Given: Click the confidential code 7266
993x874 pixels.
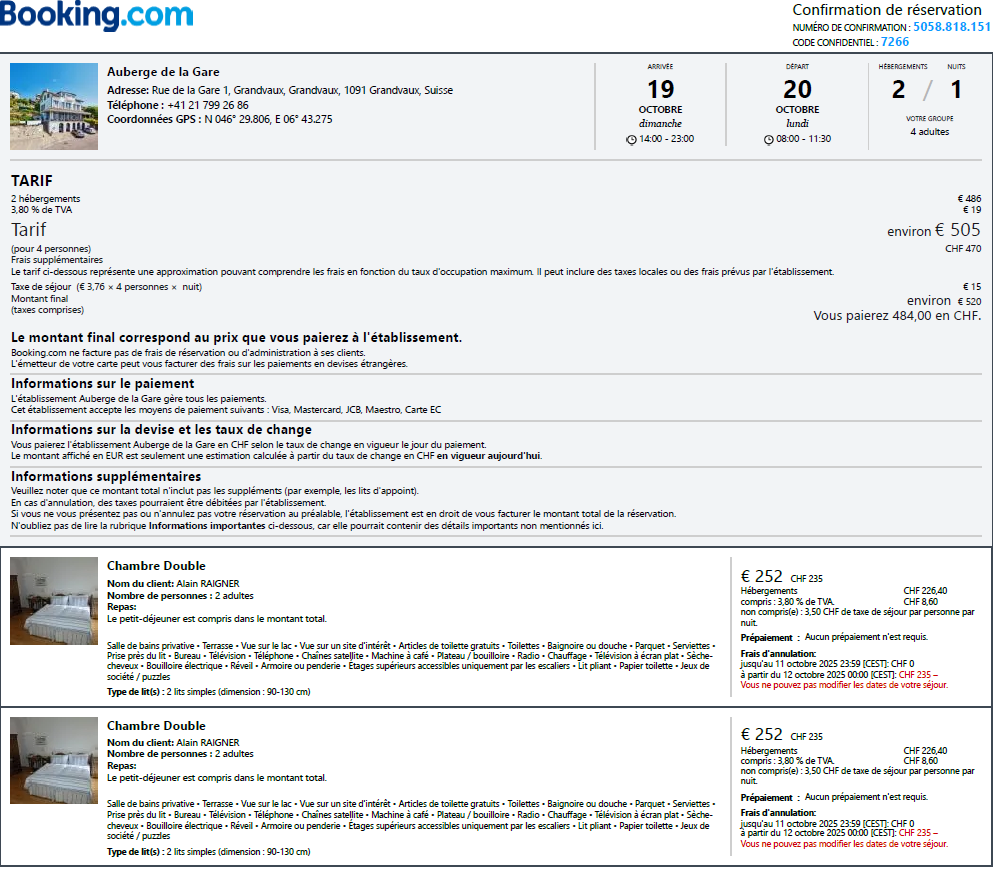Looking at the screenshot, I should coord(895,42).
